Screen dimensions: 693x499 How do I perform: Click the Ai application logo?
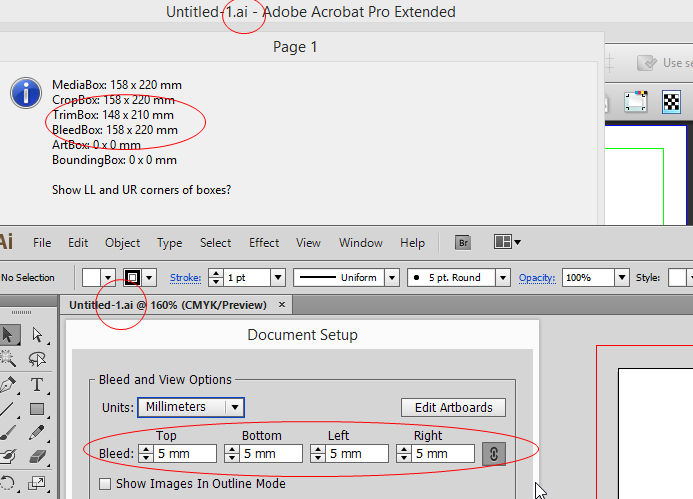(x=6, y=242)
